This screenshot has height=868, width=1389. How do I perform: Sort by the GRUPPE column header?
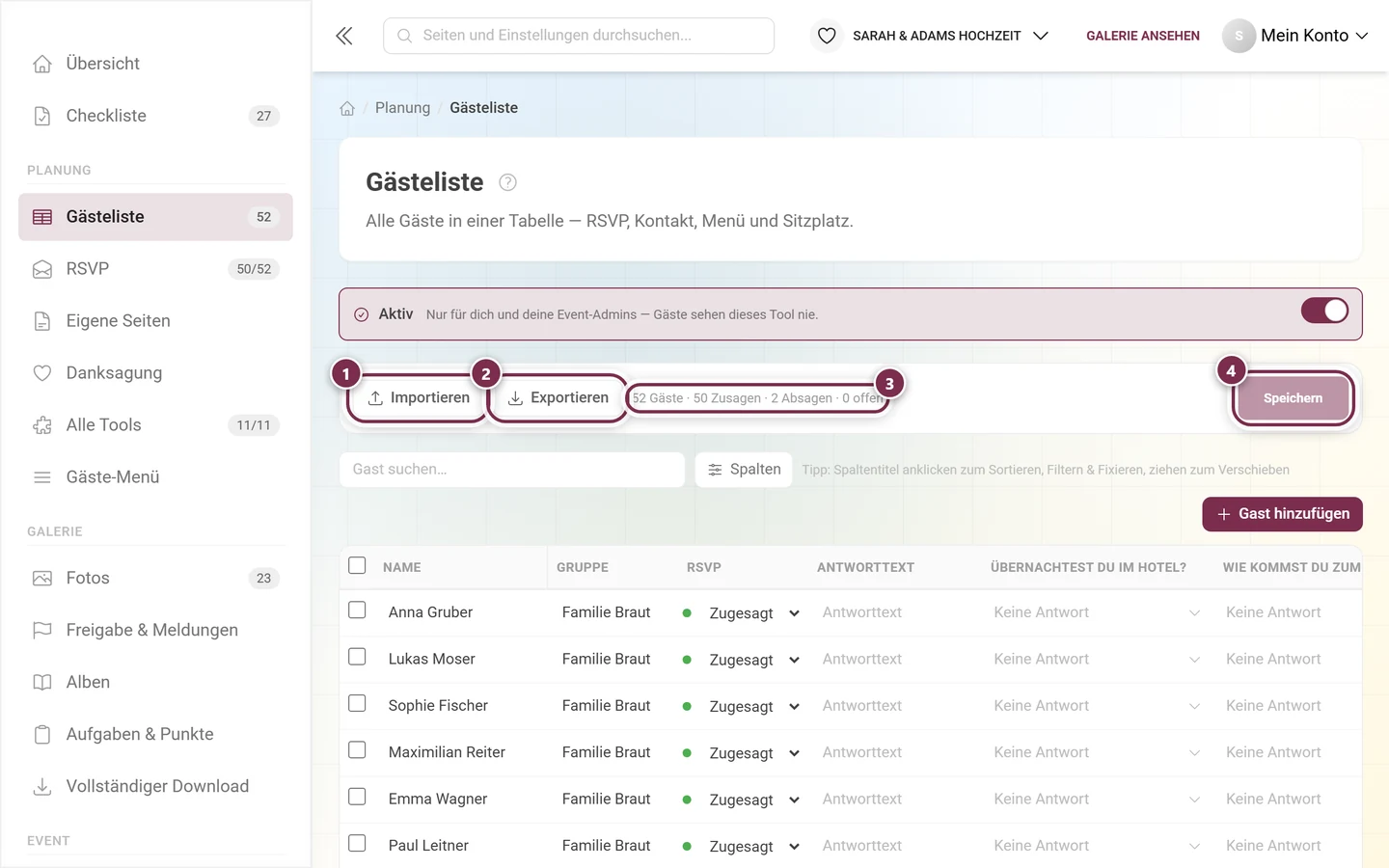pos(583,567)
